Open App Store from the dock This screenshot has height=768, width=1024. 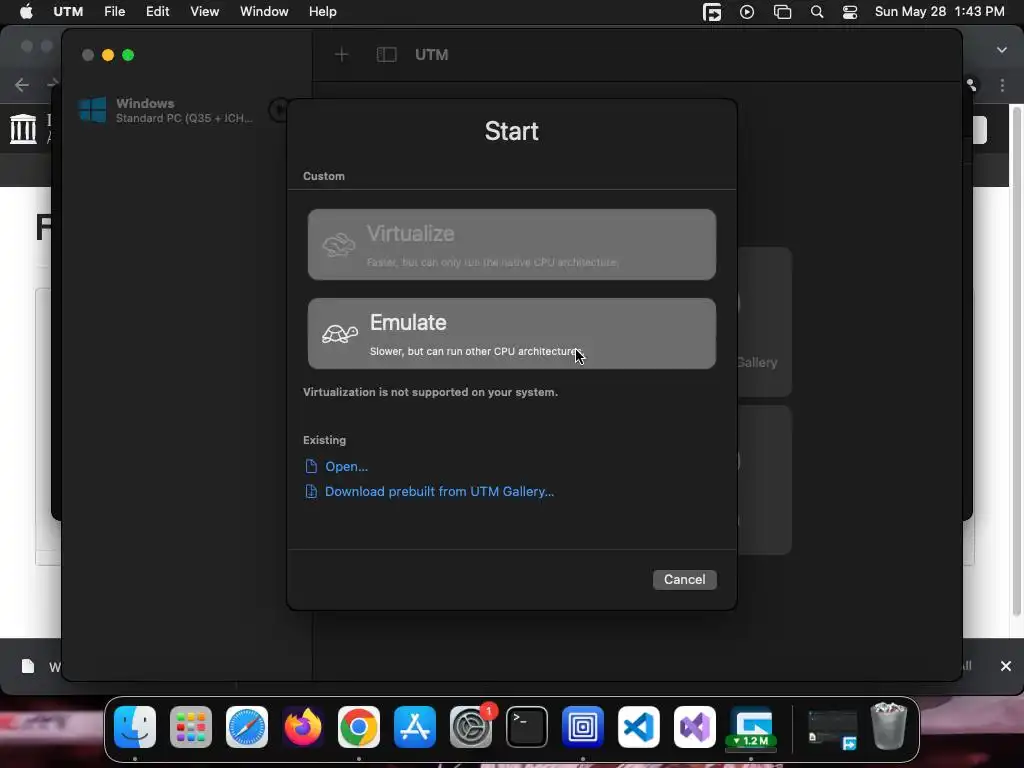[x=415, y=727]
